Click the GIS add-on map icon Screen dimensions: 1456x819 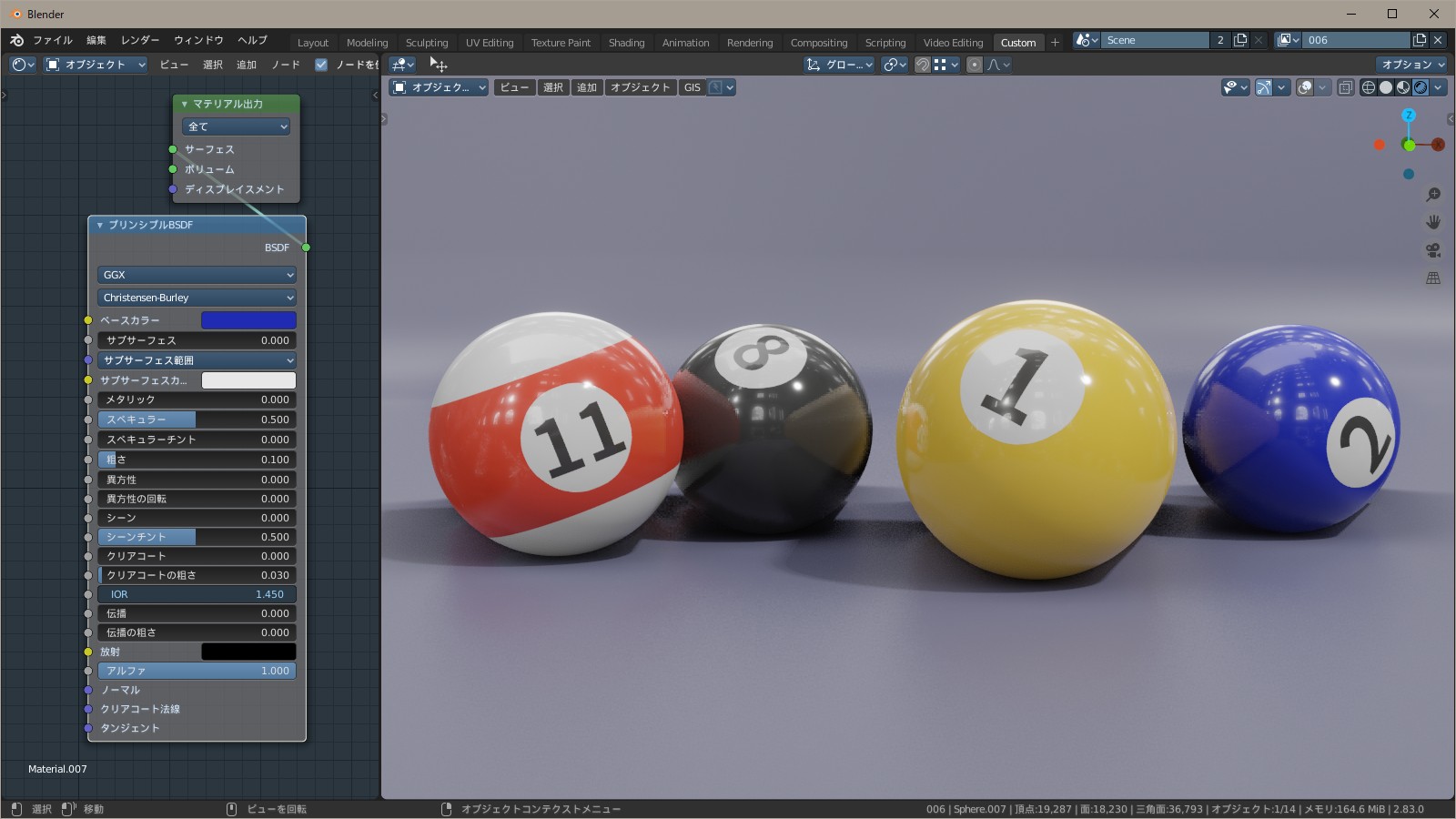(x=716, y=87)
